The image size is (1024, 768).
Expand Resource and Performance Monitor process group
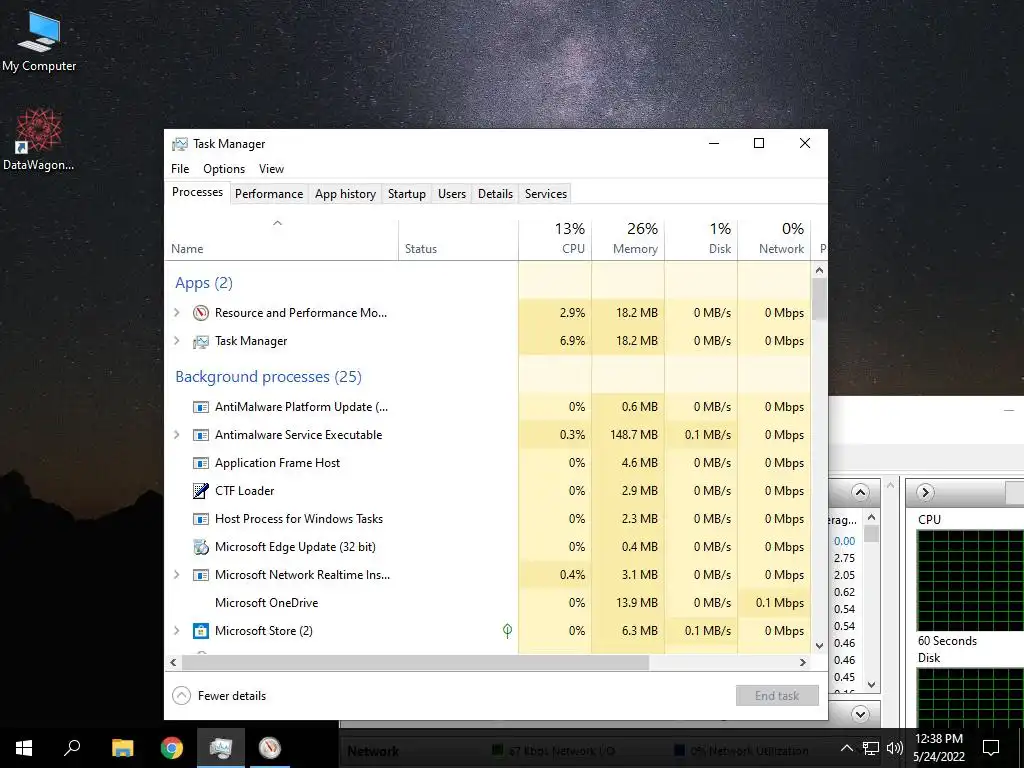[176, 313]
